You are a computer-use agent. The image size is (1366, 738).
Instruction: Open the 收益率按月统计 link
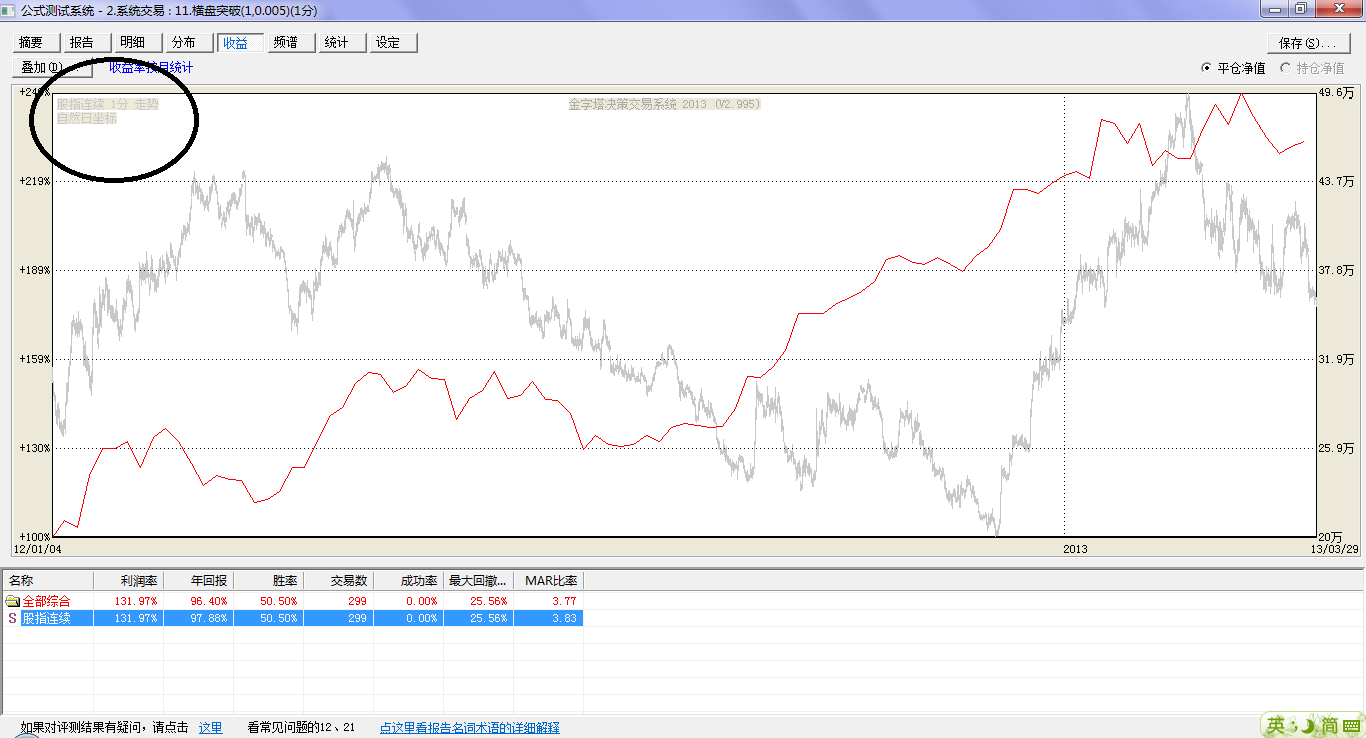click(x=151, y=68)
